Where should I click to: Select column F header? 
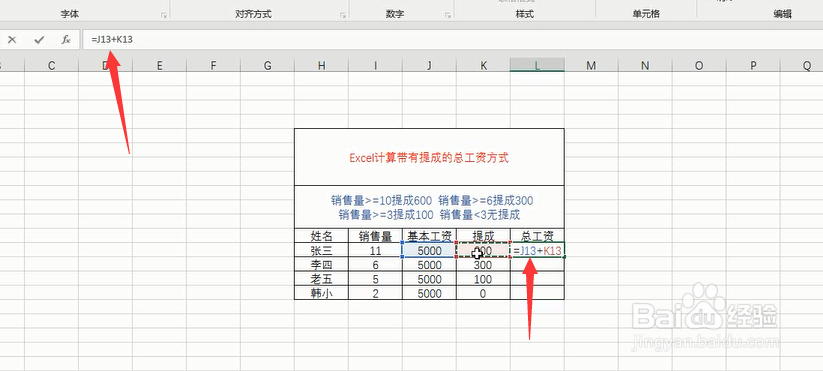(x=213, y=65)
